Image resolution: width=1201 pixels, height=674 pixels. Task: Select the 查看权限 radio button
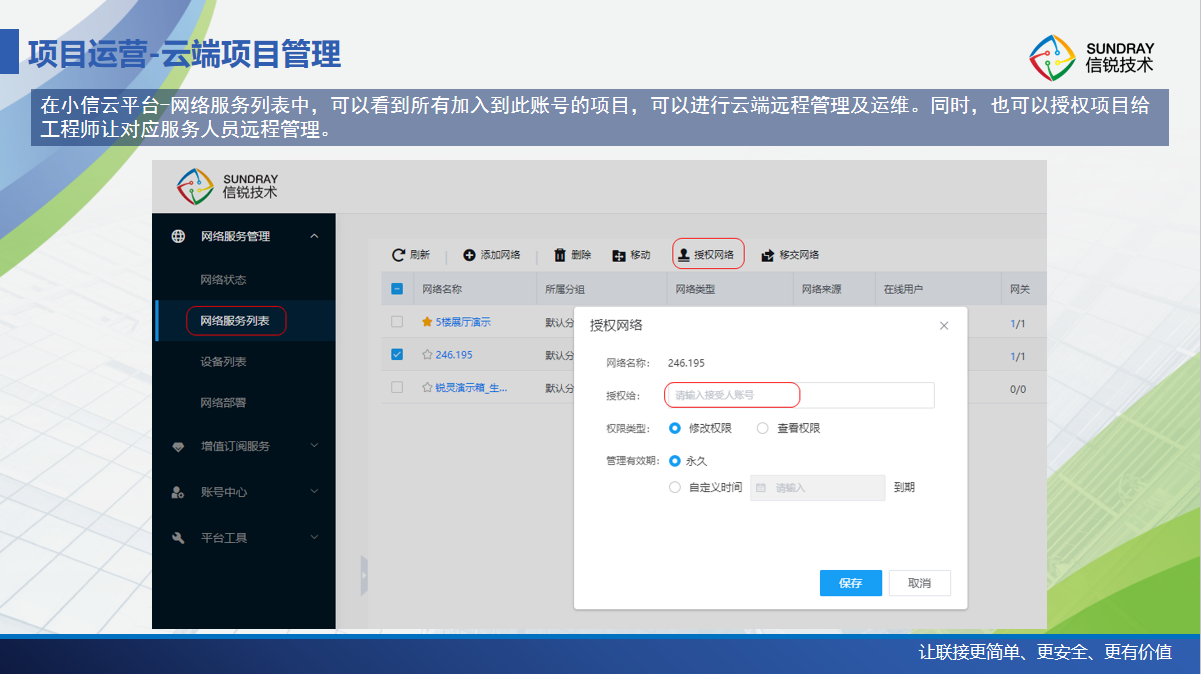tap(762, 428)
